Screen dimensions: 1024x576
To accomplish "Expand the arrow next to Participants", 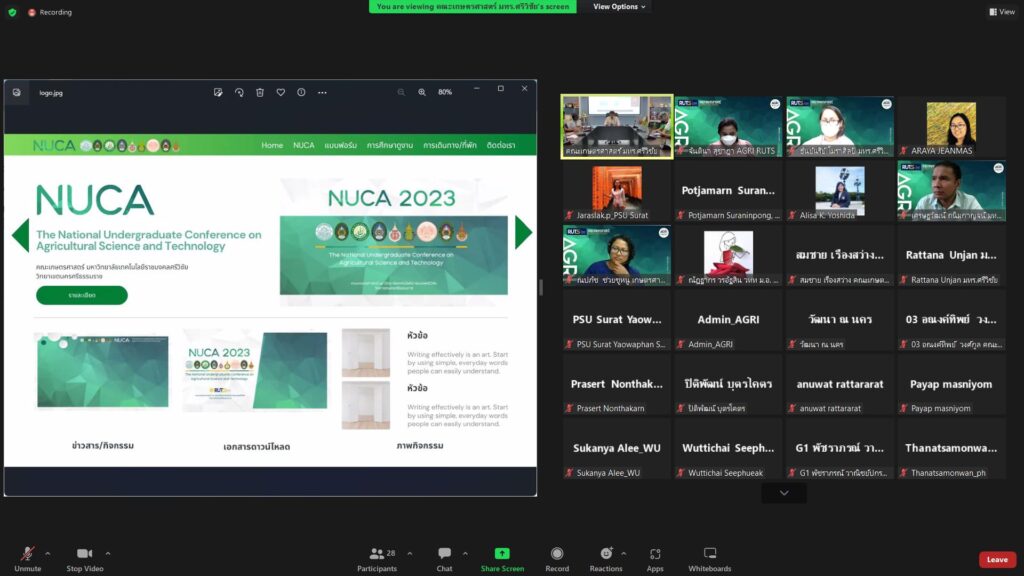I will (409, 553).
